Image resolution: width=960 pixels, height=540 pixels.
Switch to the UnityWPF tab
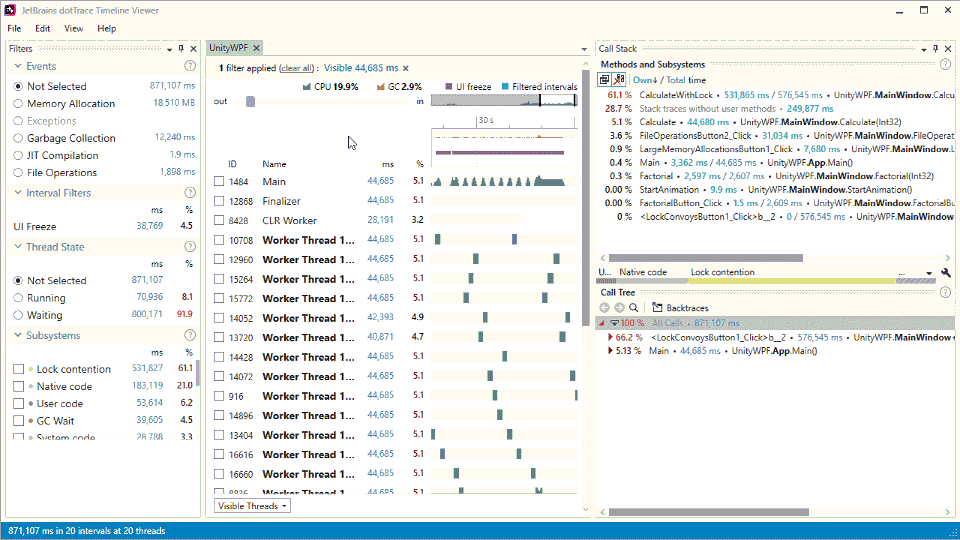[229, 48]
